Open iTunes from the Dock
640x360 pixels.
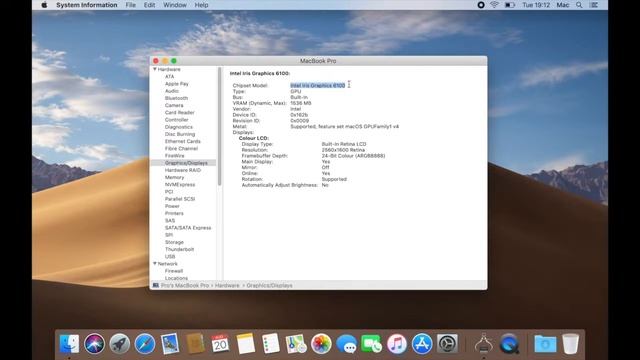[397, 344]
